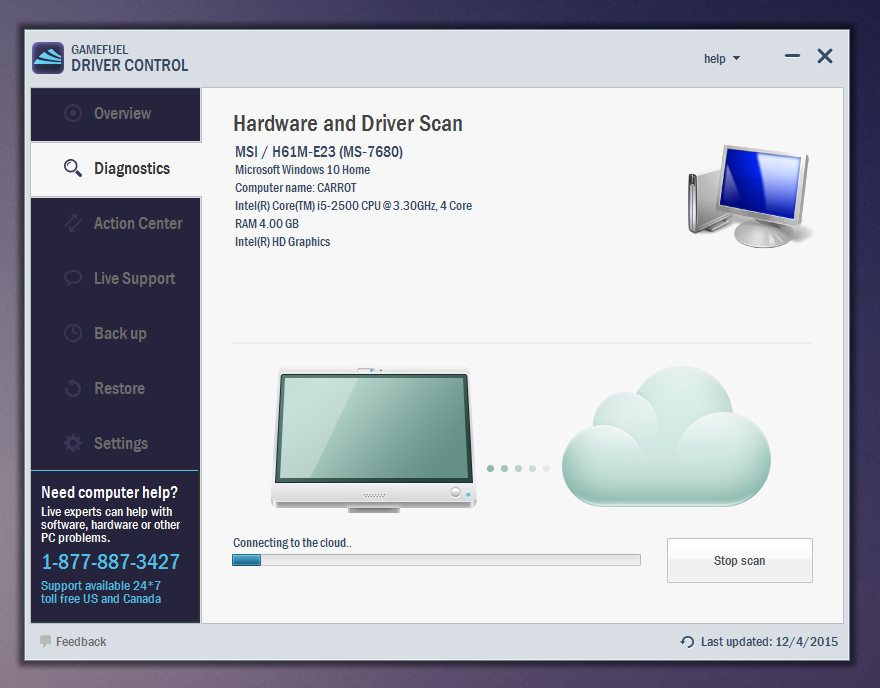Screen dimensions: 880x688
Task: Minimize the Driver Control window
Action: (792, 57)
